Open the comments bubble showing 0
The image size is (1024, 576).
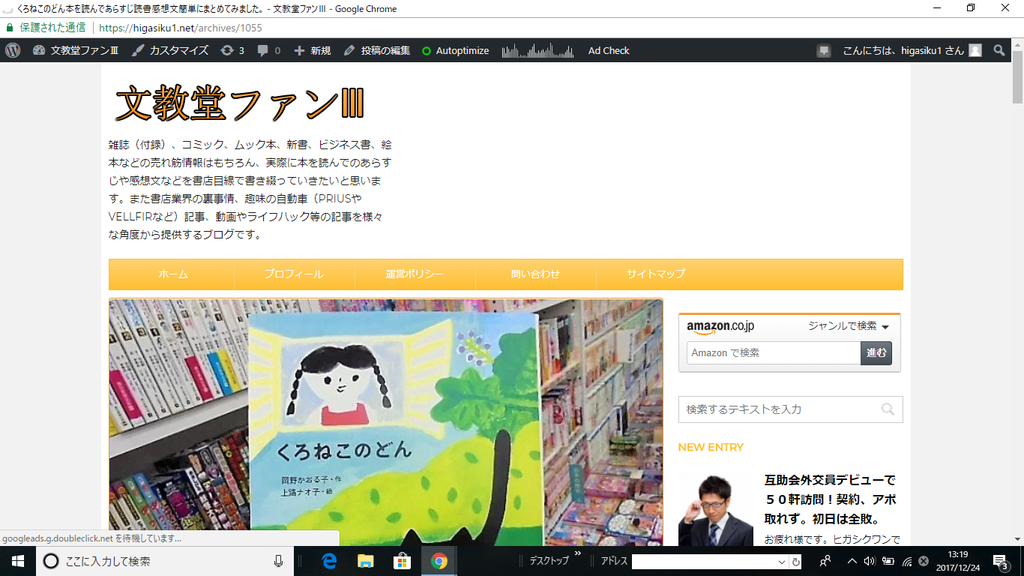click(x=268, y=50)
